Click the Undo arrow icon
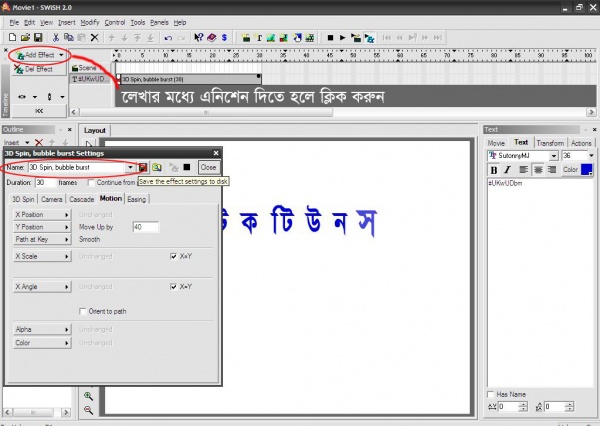The image size is (600, 426). 168,38
